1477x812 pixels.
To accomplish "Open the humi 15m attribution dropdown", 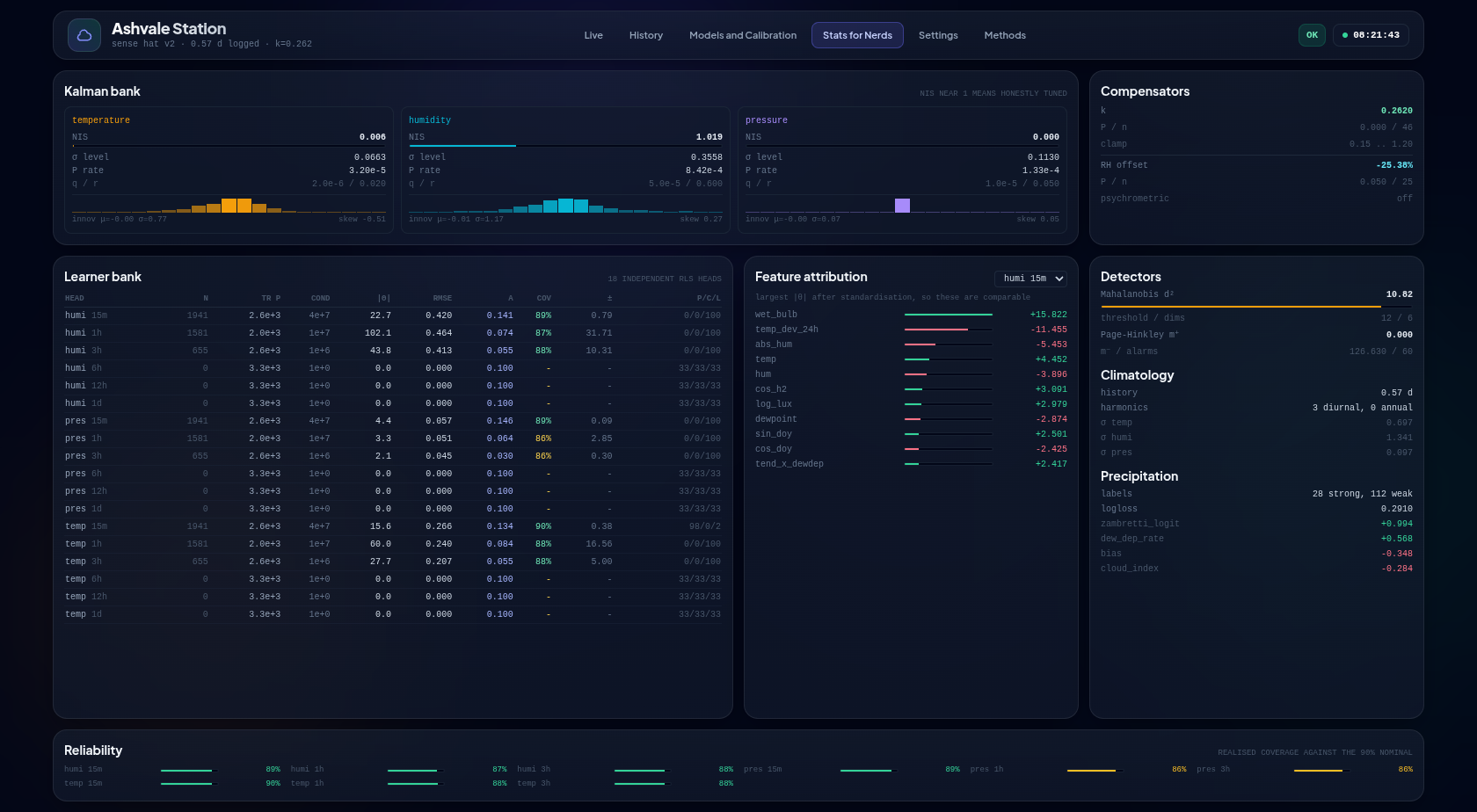I will tap(1030, 279).
